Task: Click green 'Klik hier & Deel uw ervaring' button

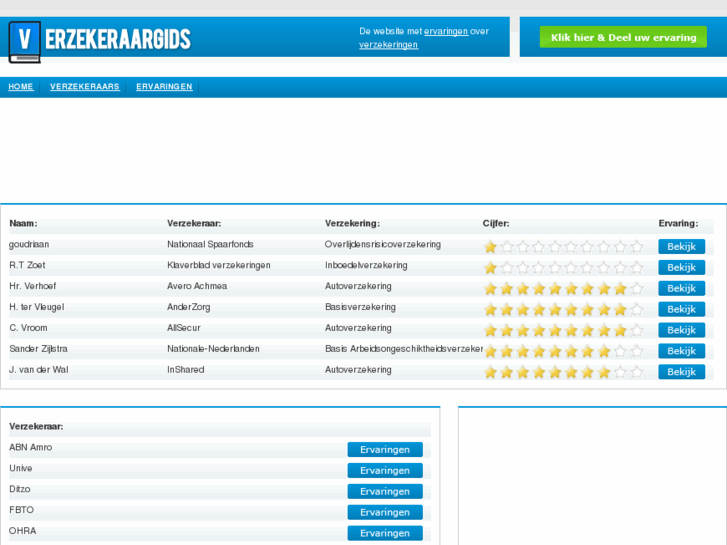Action: pyautogui.click(x=623, y=37)
